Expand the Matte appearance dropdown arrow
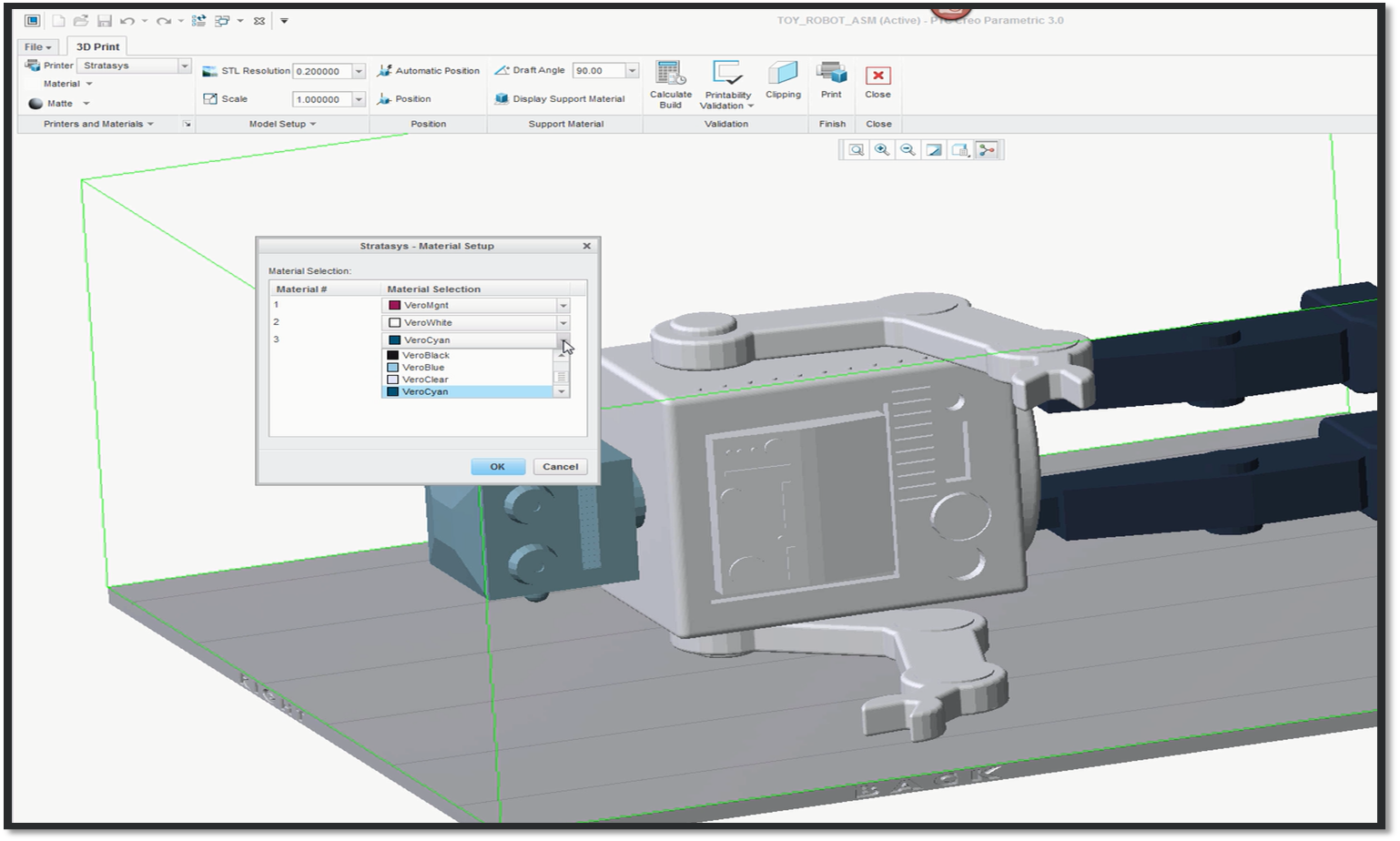The image size is (1400, 841). 86,104
